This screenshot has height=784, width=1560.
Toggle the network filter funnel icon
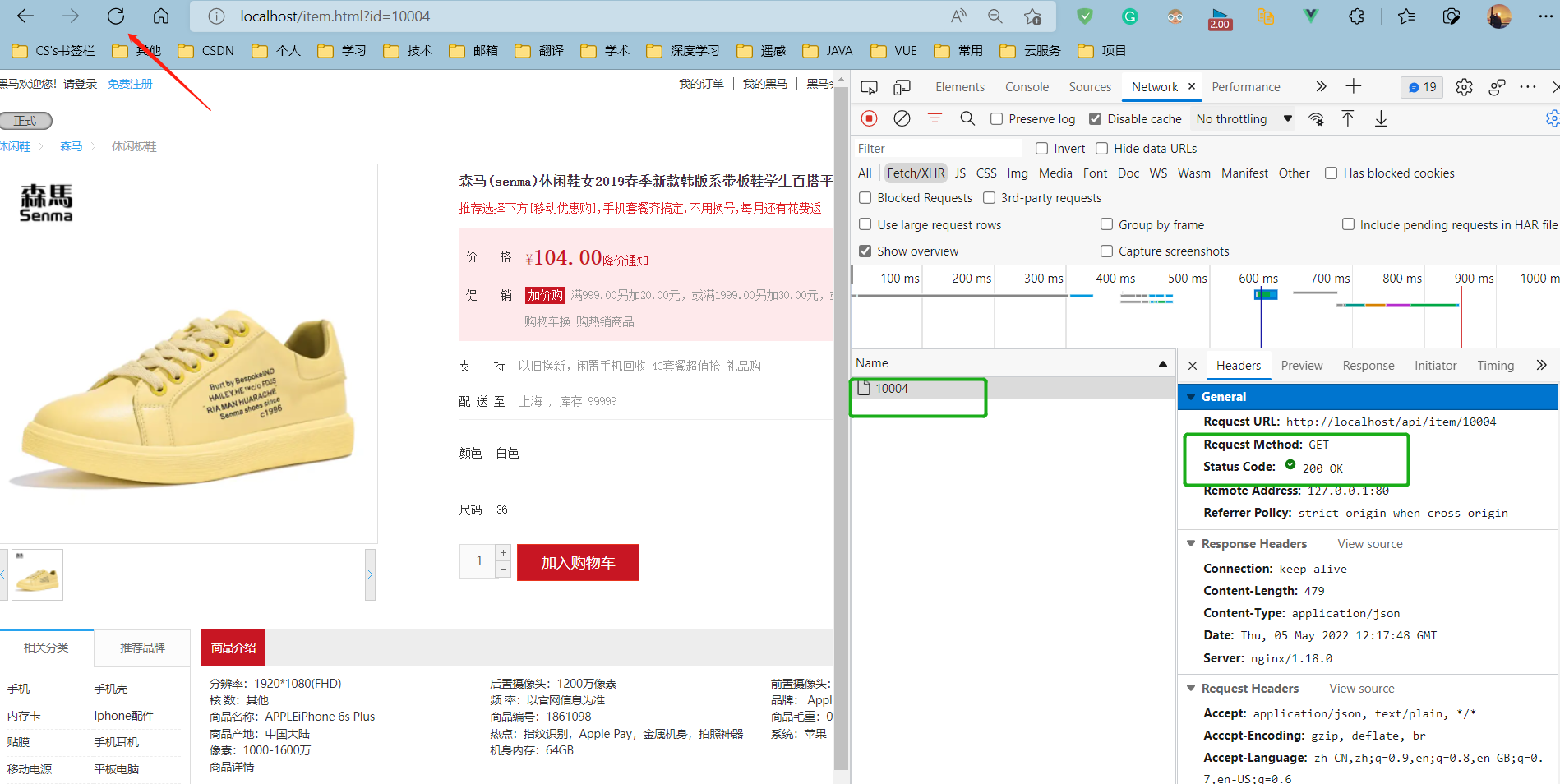tap(935, 118)
